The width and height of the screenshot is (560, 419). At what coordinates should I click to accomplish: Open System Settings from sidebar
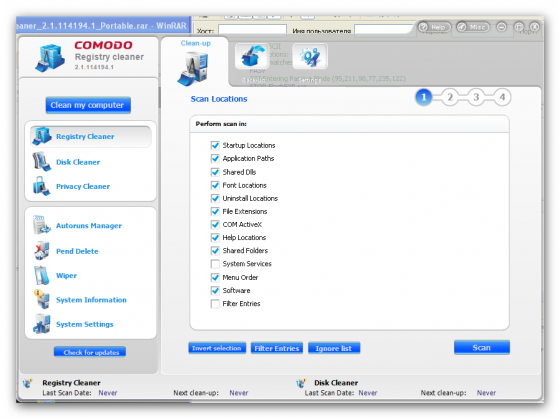point(85,324)
